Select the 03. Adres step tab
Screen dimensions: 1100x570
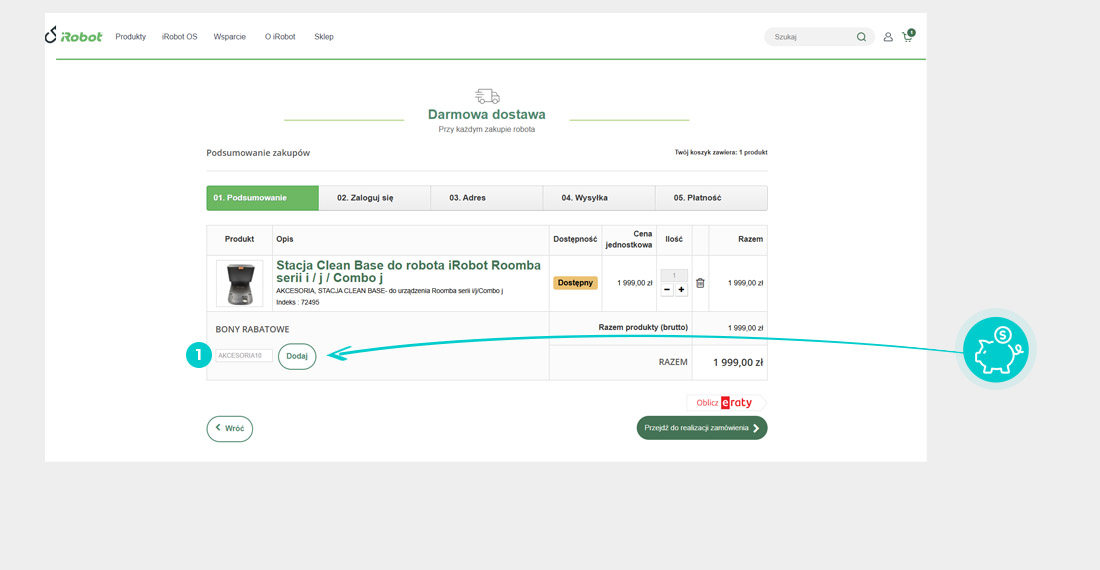[x=487, y=198]
